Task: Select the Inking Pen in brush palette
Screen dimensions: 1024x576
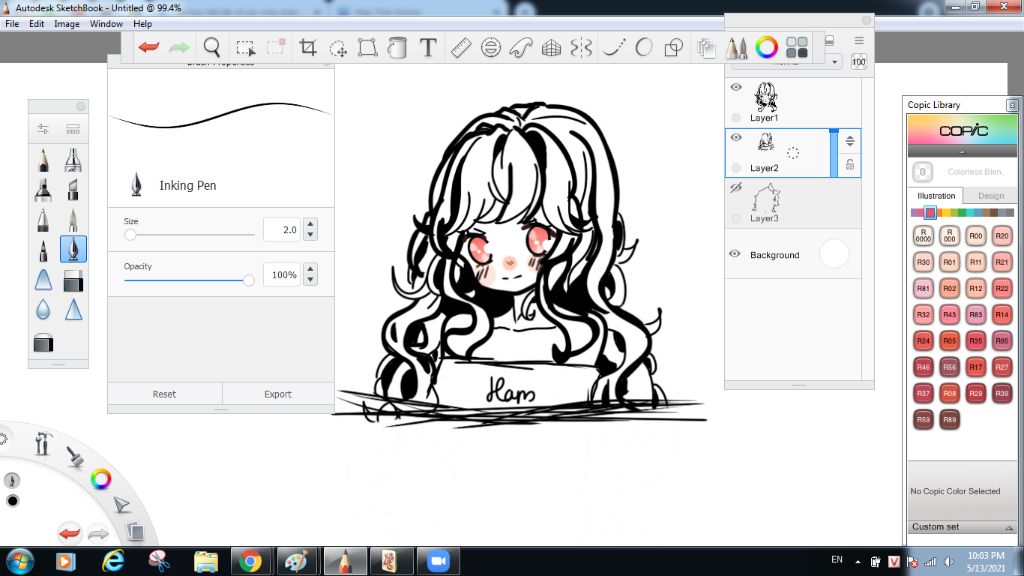Action: tap(73, 249)
